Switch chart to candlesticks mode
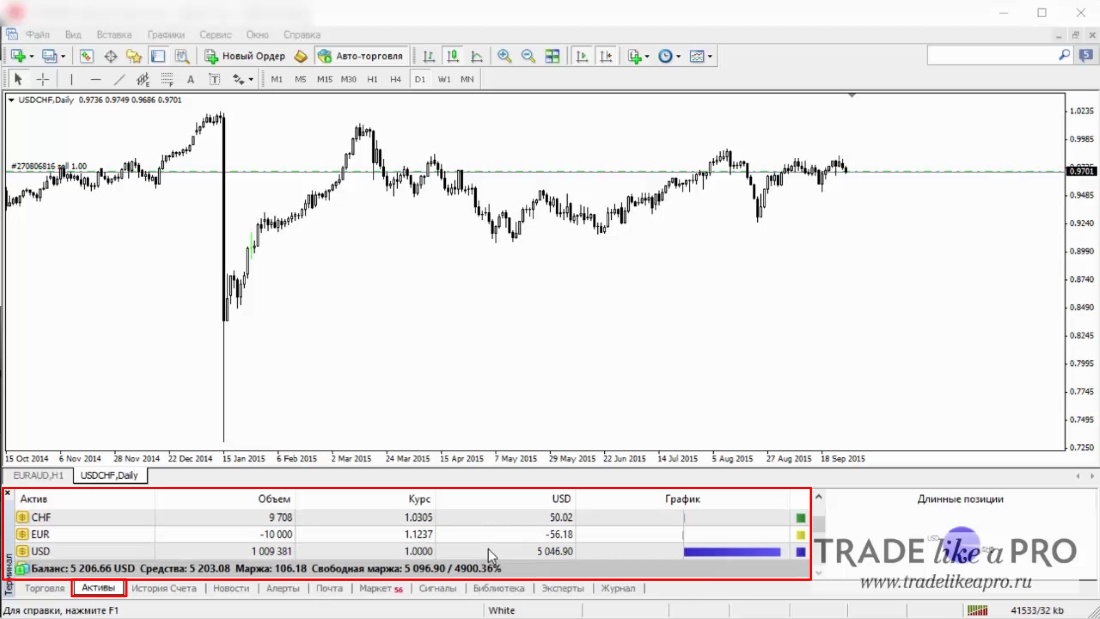1100x619 pixels. pyautogui.click(x=452, y=56)
